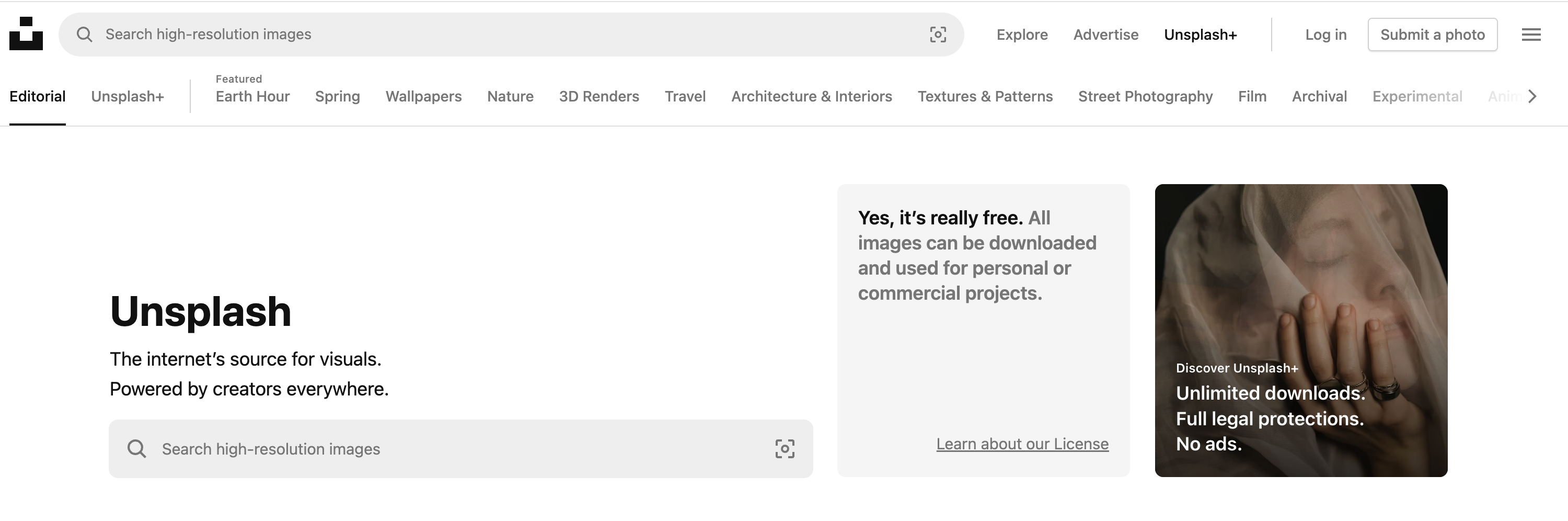The width and height of the screenshot is (1568, 521).
Task: Select the Editorial tab
Action: 37,96
